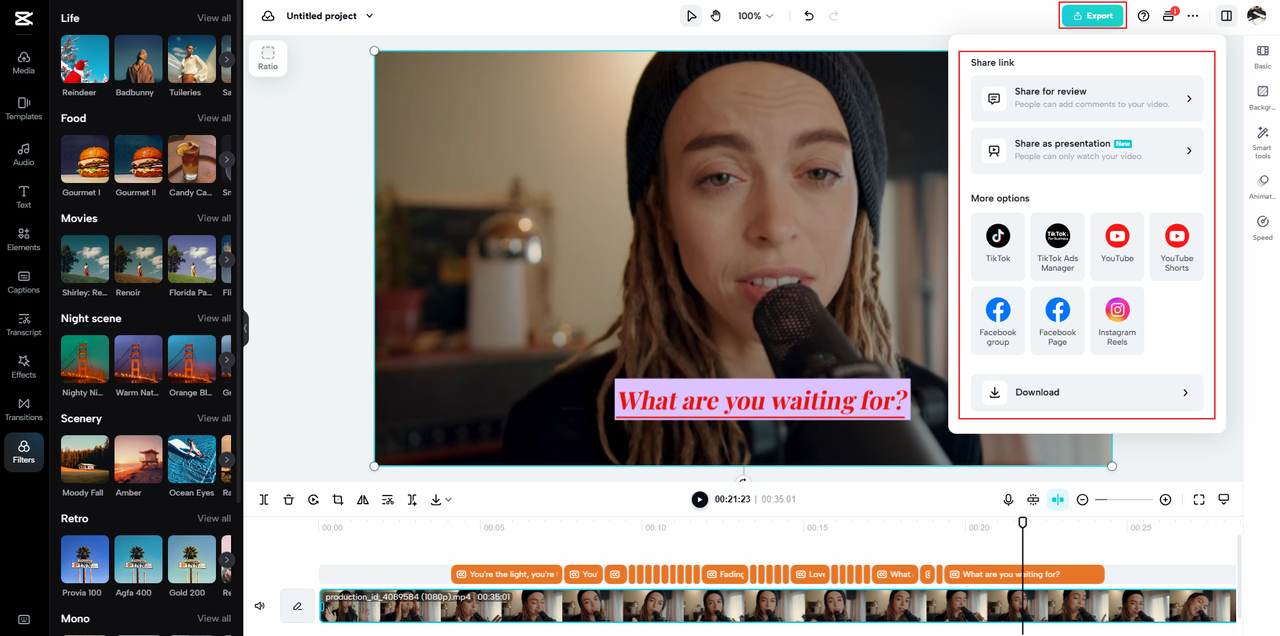Select the YouTube Shorts icon
This screenshot has height=636, width=1280.
click(x=1176, y=245)
